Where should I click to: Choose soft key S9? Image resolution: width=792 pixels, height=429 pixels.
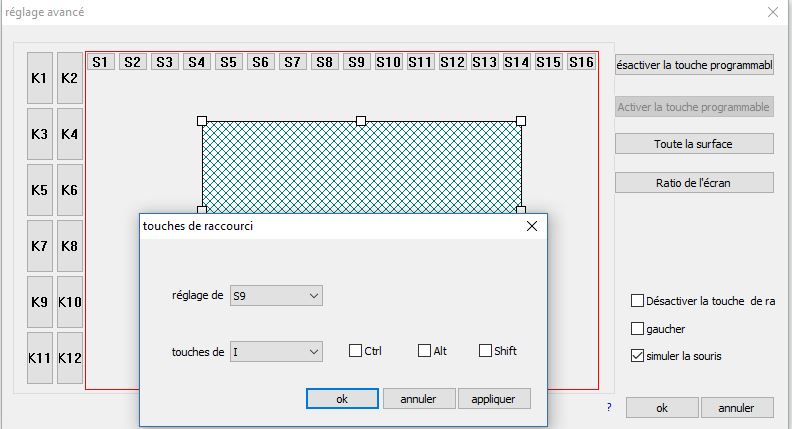click(357, 62)
